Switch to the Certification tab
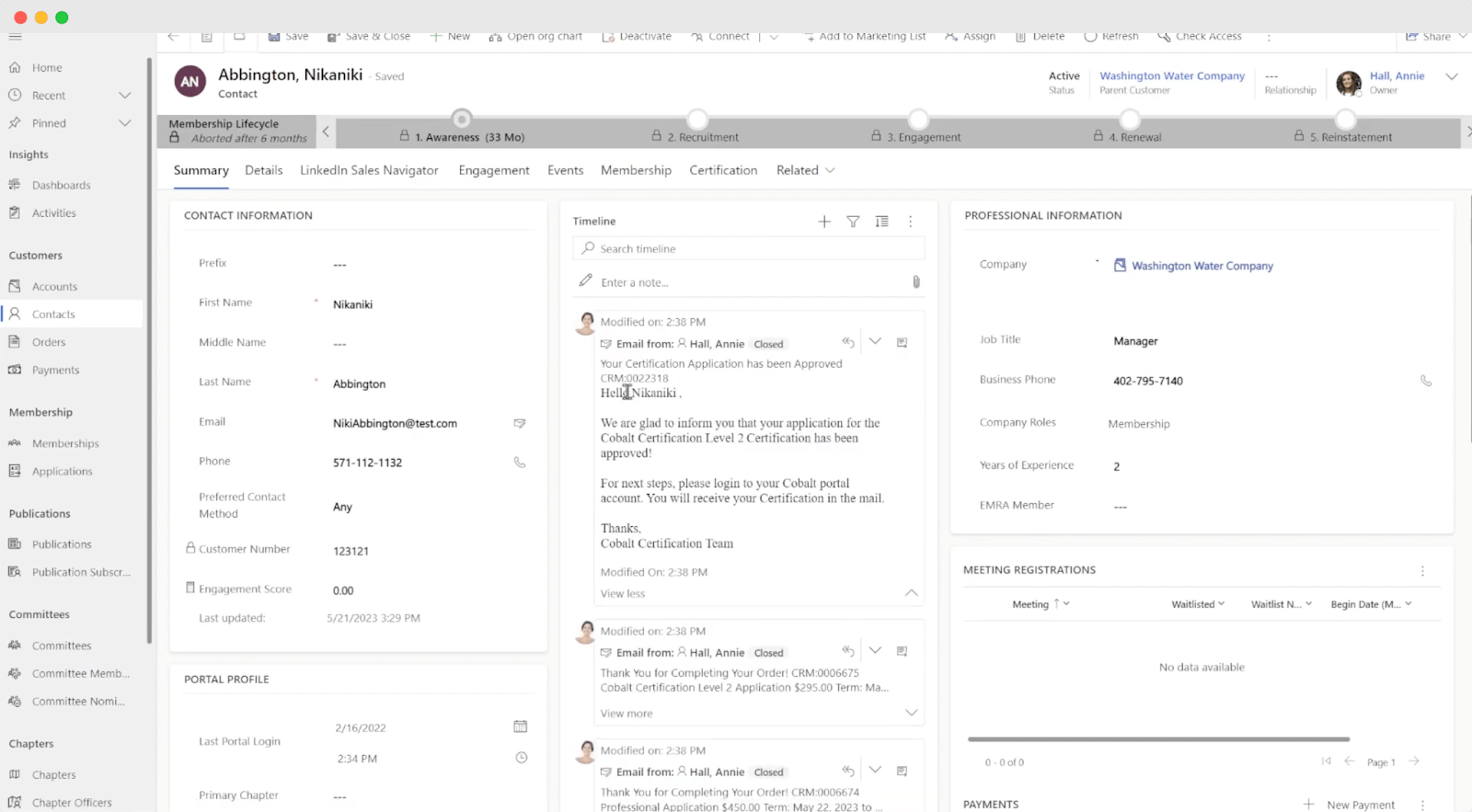The image size is (1472, 812). [x=723, y=171]
